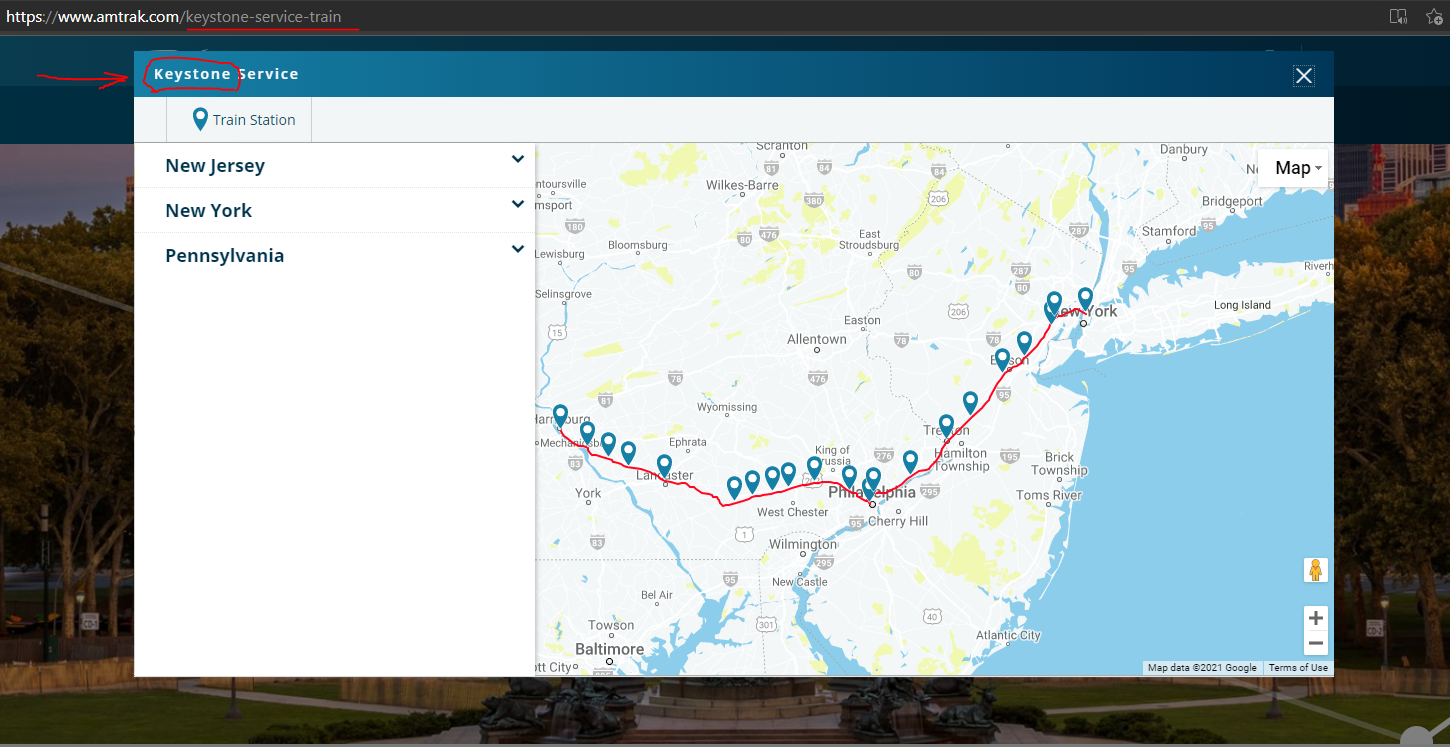Select the station marker at Harrisburg
Viewport: 1450px width, 747px height.
point(560,417)
